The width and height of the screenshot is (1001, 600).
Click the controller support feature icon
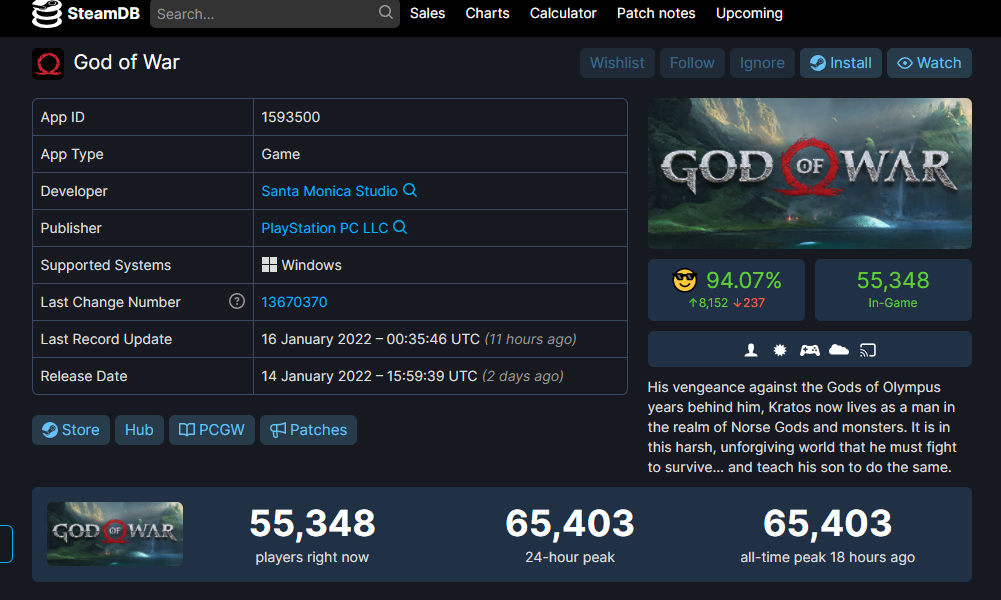809,350
